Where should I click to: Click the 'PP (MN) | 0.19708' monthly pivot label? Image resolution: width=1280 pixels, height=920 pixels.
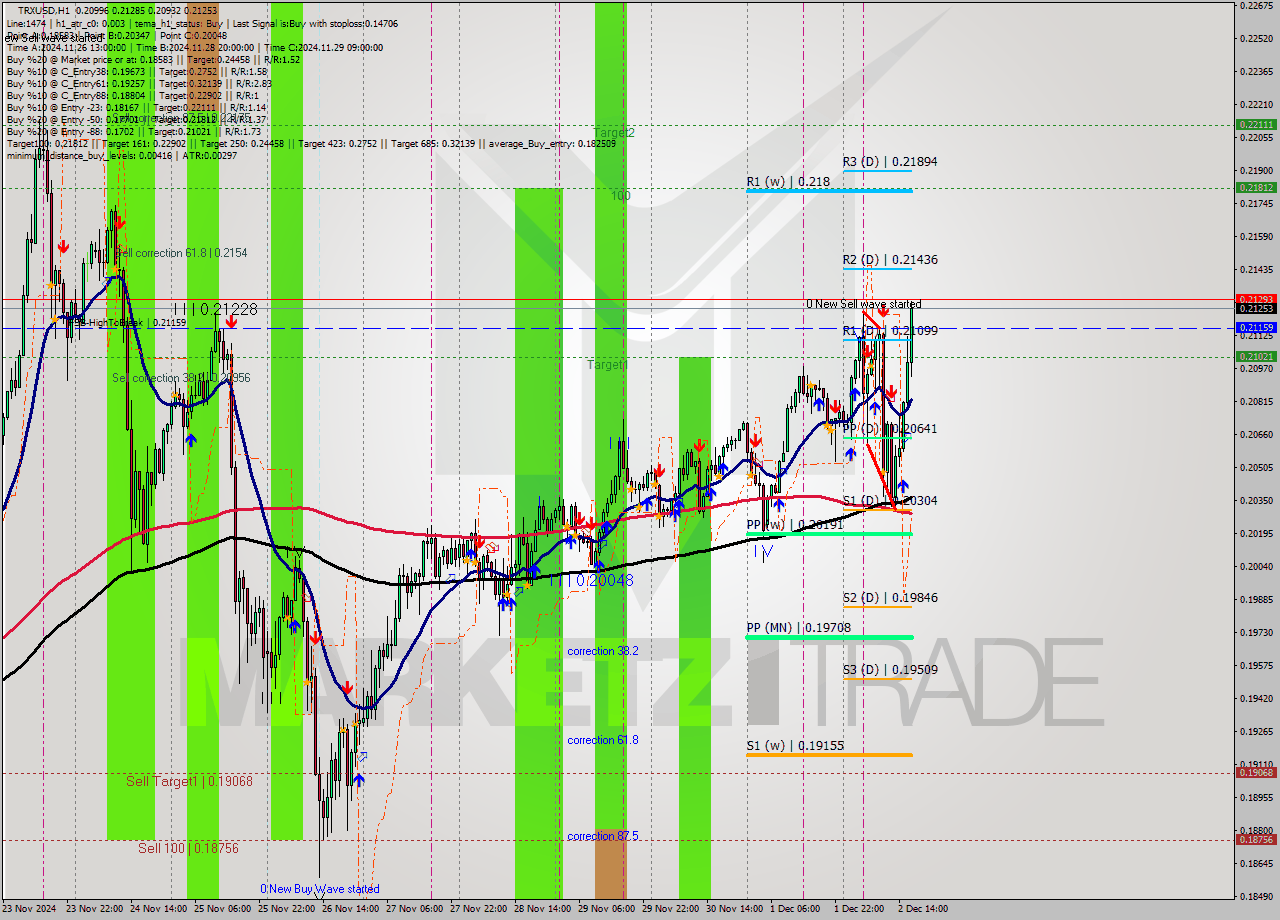[798, 628]
